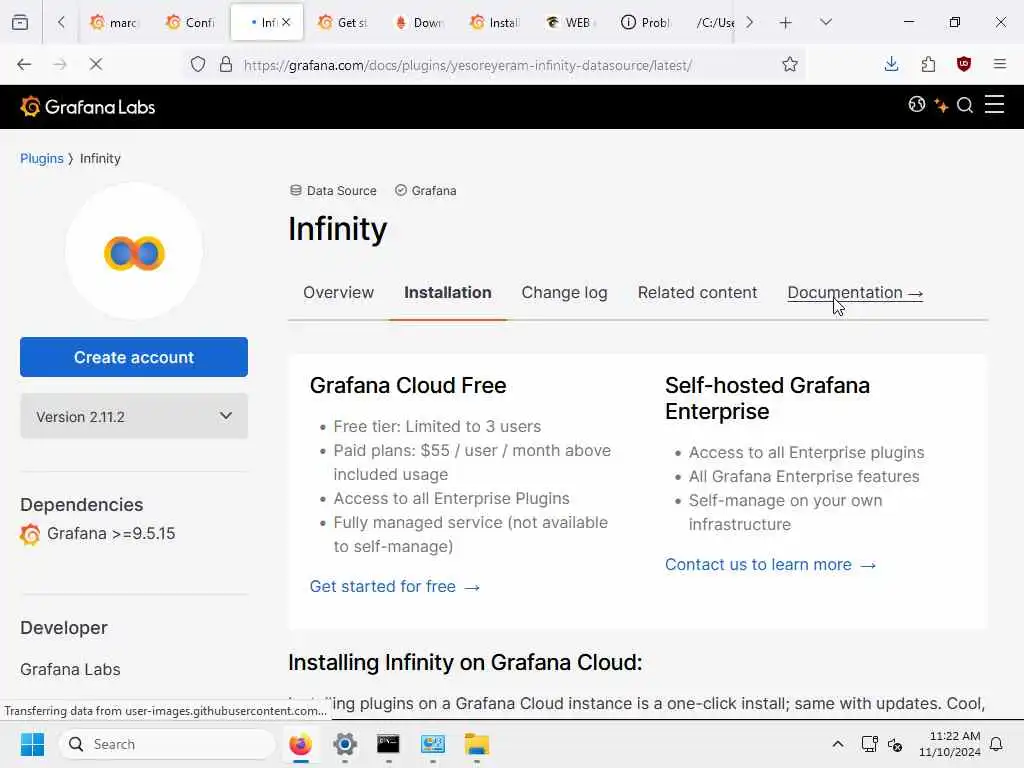
Task: Open a new tab with the plus
Action: (786, 23)
